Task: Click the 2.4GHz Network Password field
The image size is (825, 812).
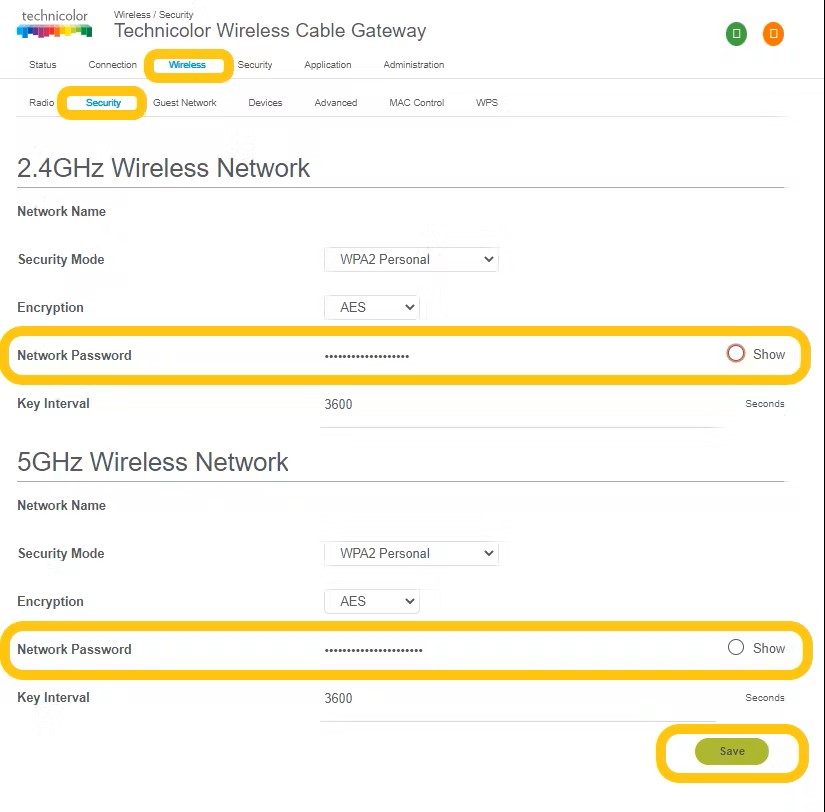Action: (500, 355)
